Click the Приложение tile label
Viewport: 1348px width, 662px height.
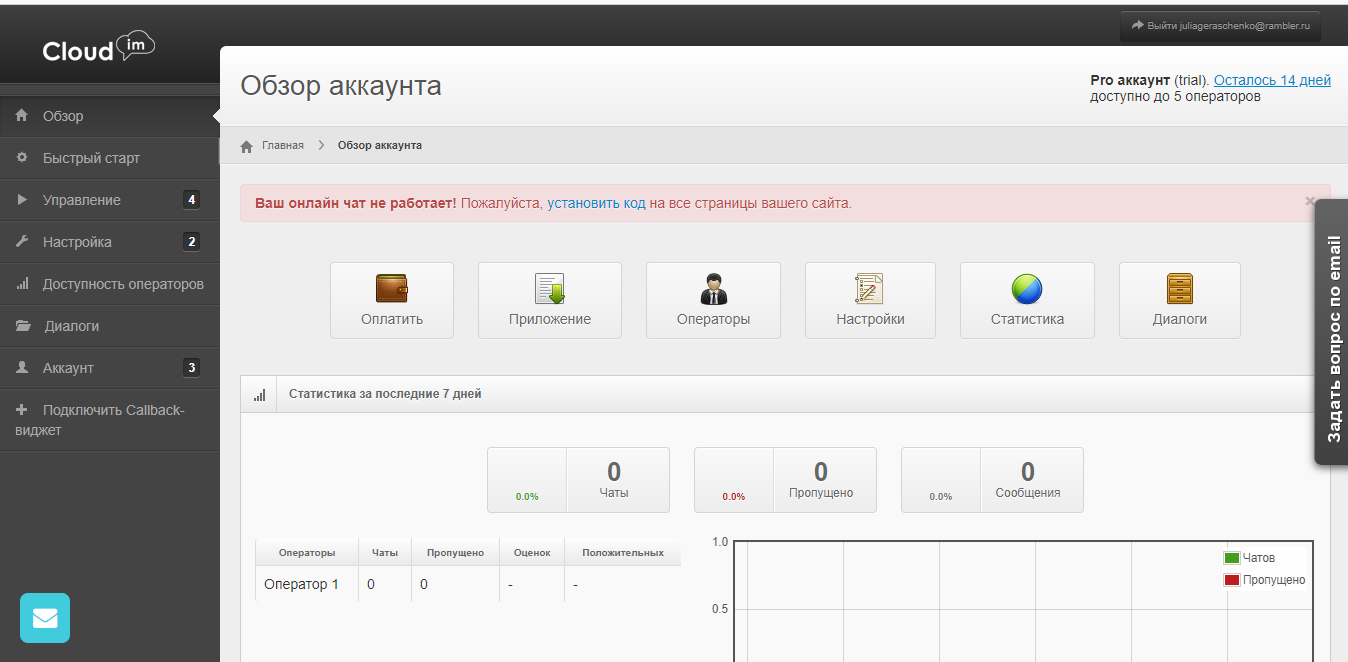tap(549, 320)
